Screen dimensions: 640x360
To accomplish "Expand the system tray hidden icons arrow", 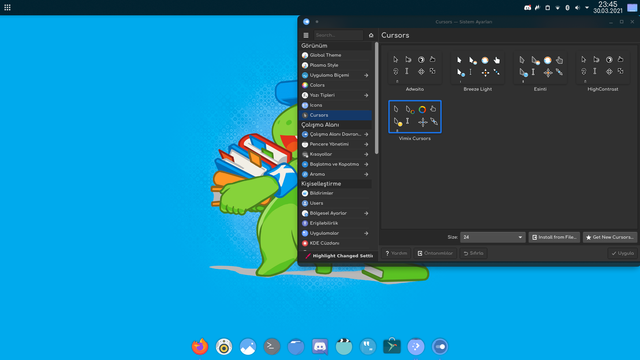I will pos(587,8).
